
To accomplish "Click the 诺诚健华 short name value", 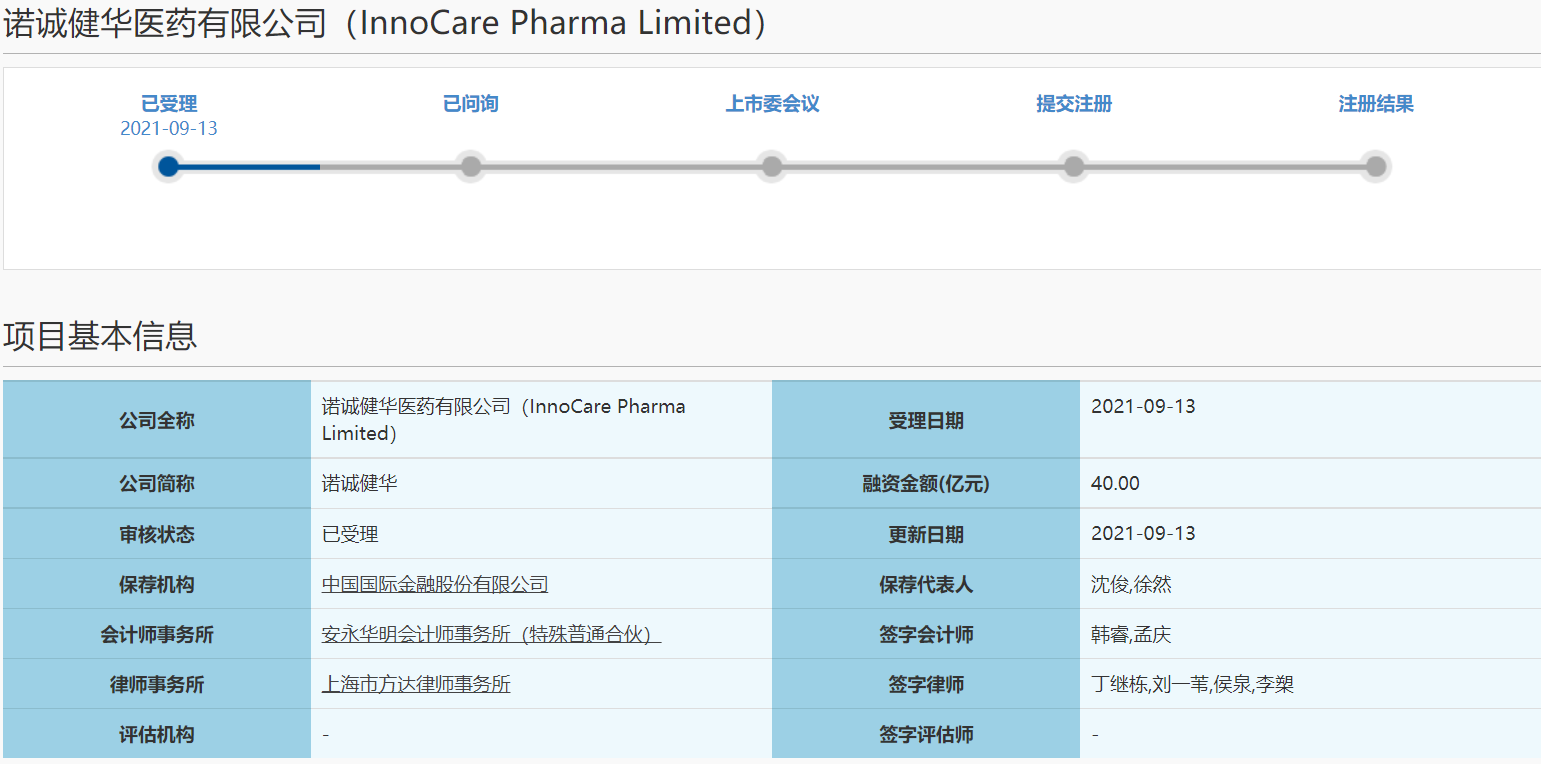I will tap(360, 484).
